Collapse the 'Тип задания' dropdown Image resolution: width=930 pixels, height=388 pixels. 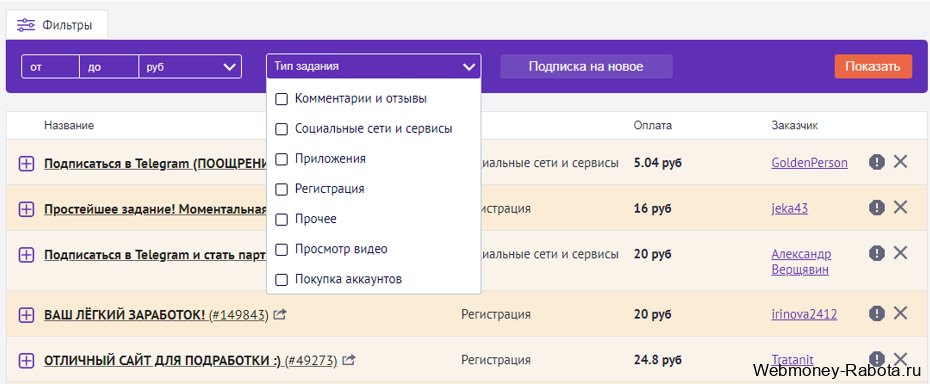[x=374, y=66]
